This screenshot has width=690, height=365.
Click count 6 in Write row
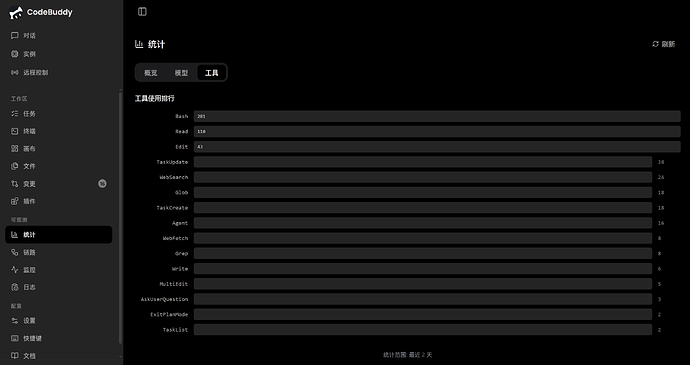660,269
